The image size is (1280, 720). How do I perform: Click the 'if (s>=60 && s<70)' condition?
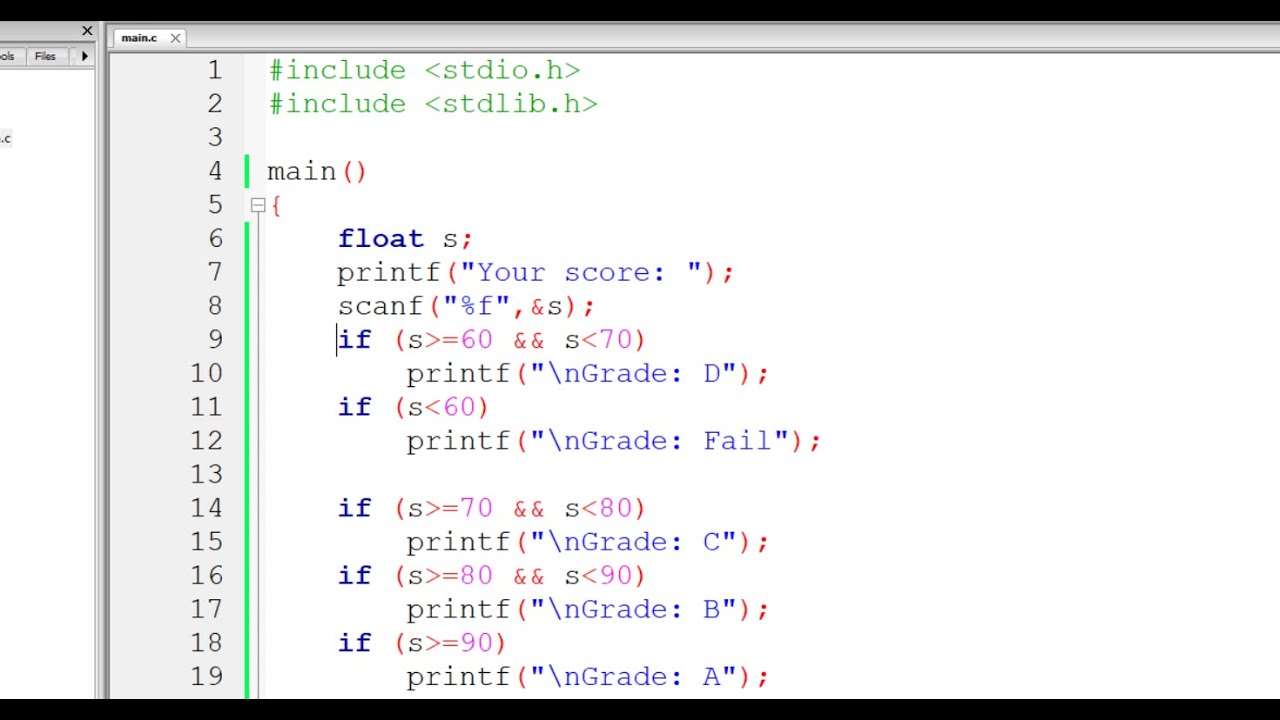click(x=492, y=340)
